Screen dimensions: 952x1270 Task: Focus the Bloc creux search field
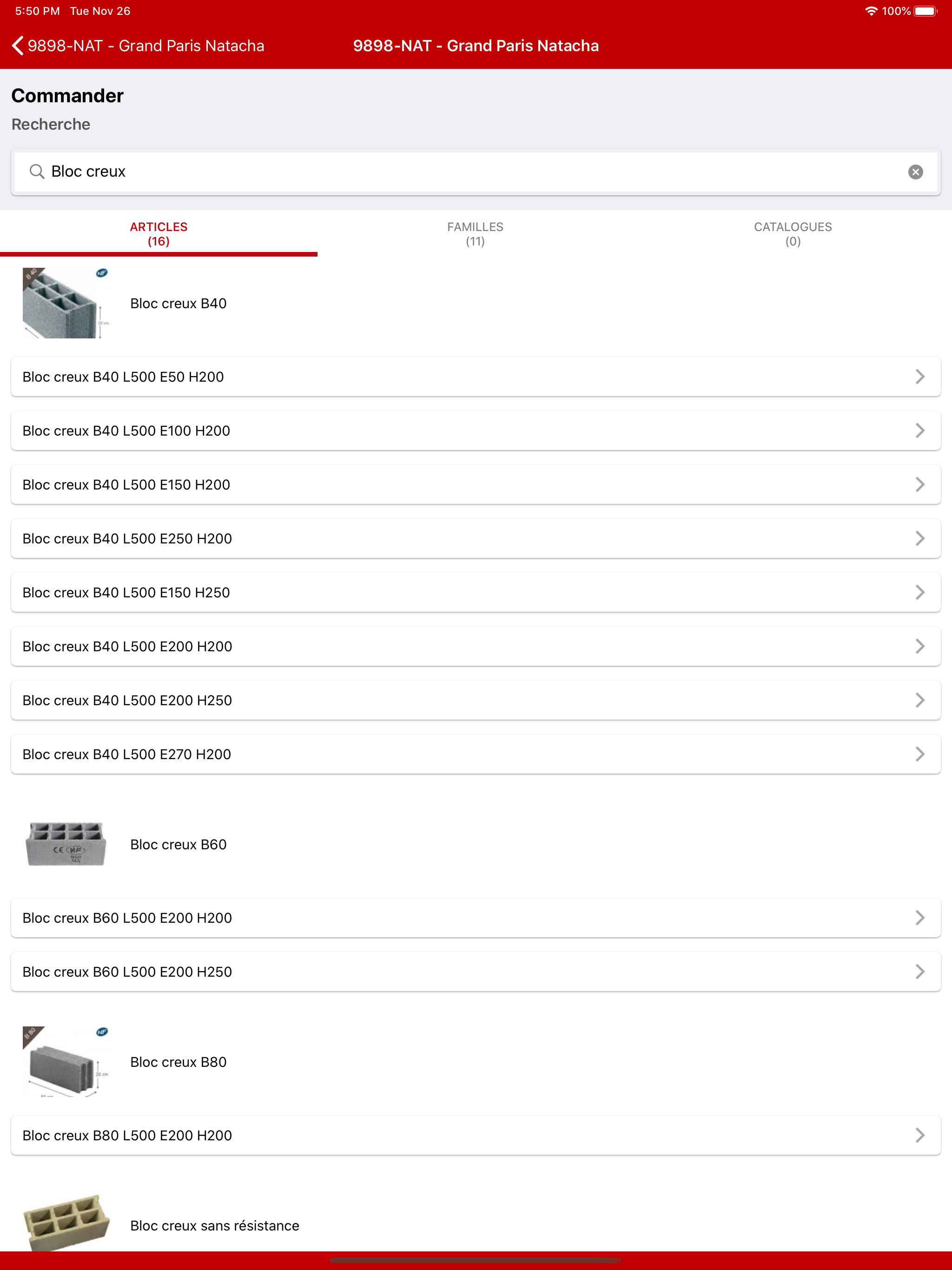pos(476,172)
